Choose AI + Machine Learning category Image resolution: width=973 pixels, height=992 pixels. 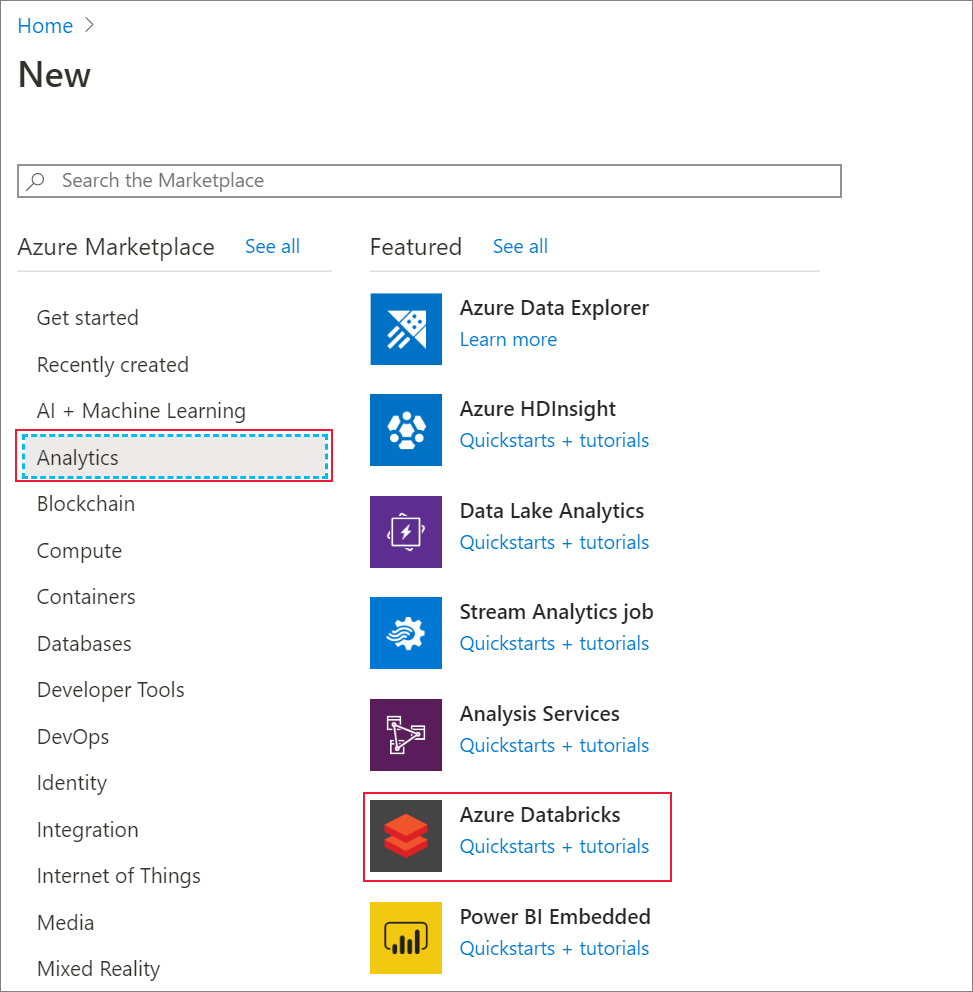(x=141, y=411)
